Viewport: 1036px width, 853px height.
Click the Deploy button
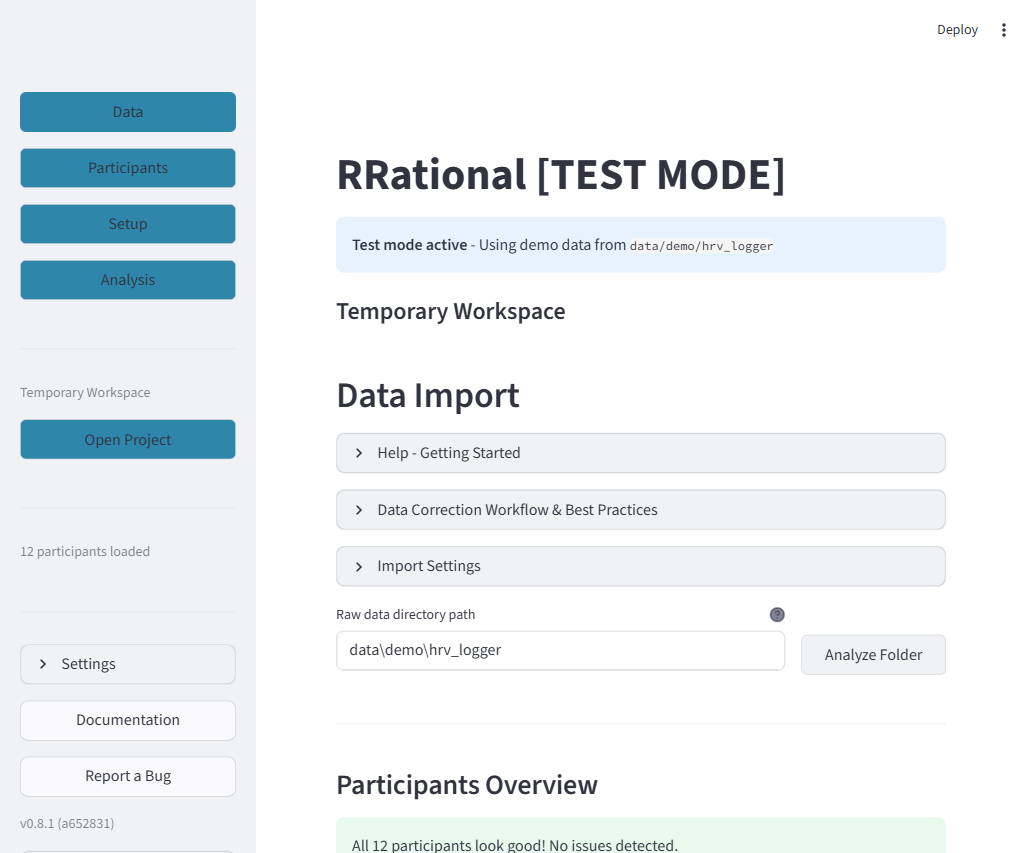957,30
